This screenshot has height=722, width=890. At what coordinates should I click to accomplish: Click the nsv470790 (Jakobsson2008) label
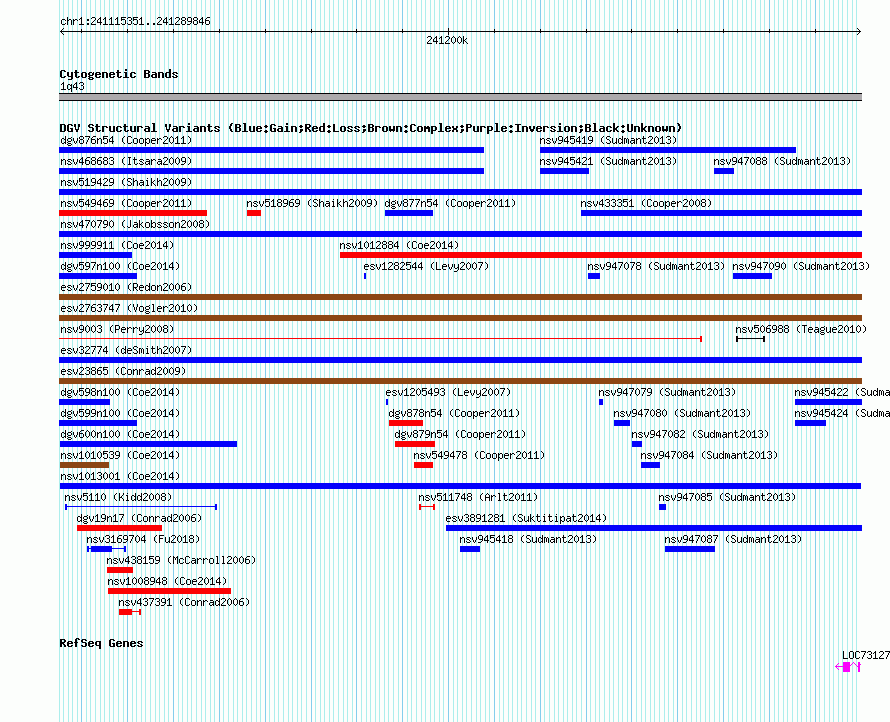click(x=135, y=224)
